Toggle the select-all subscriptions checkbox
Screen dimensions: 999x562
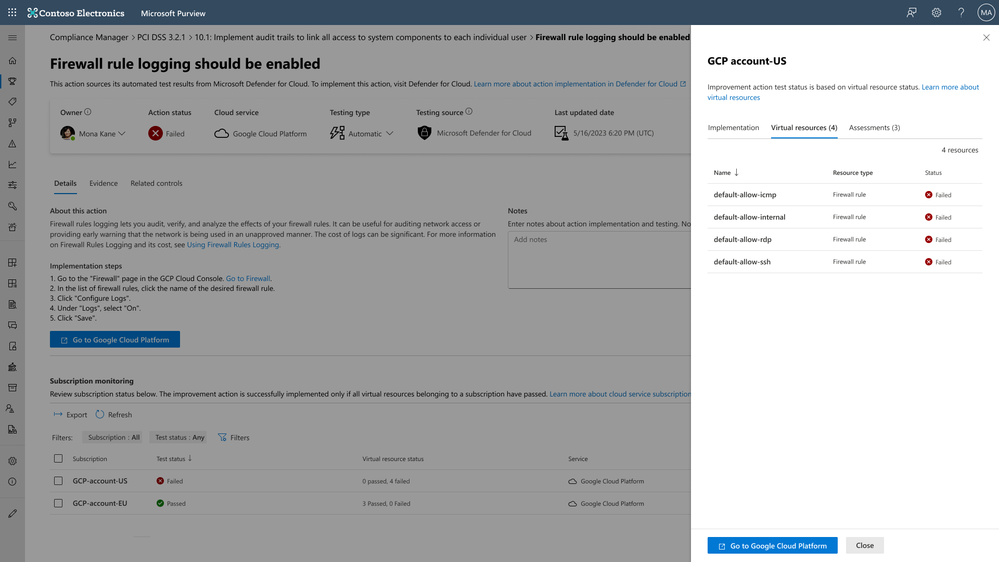click(x=58, y=458)
